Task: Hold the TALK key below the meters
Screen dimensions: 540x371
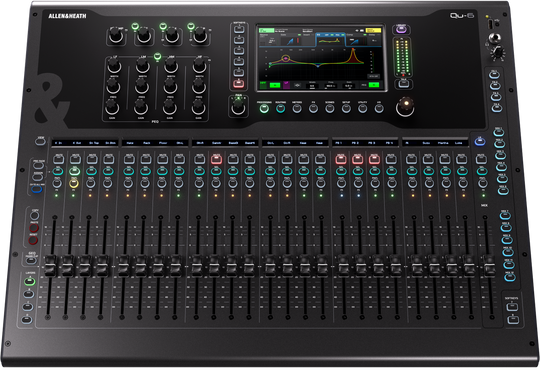Action: click(x=403, y=83)
